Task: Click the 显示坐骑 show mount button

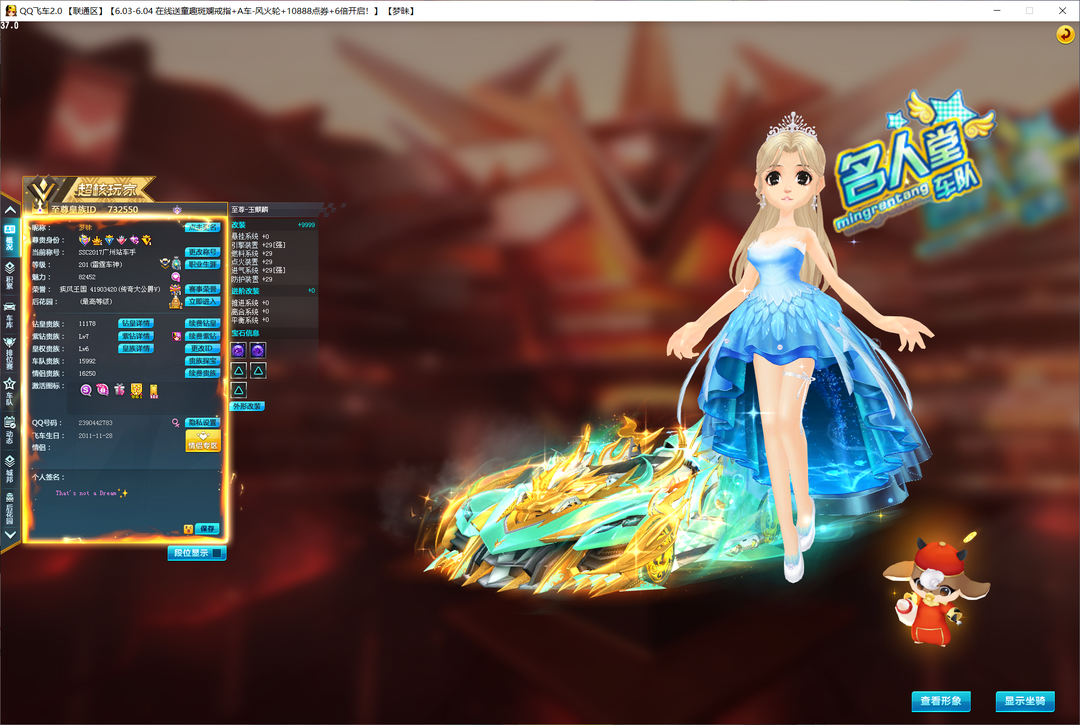Action: pyautogui.click(x=1025, y=700)
